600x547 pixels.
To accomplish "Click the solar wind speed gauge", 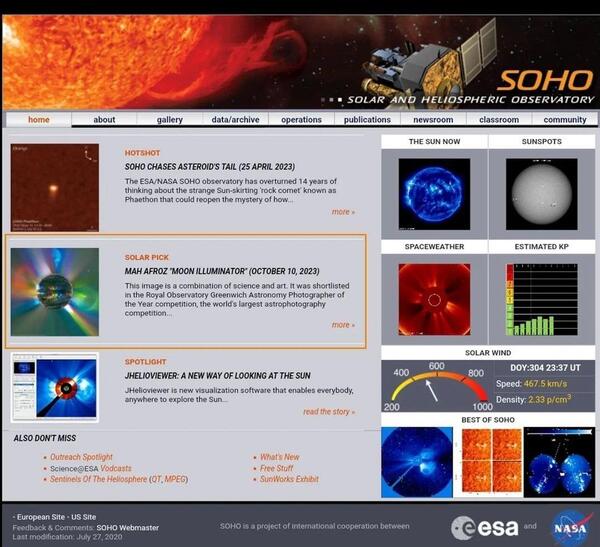I will [x=437, y=386].
